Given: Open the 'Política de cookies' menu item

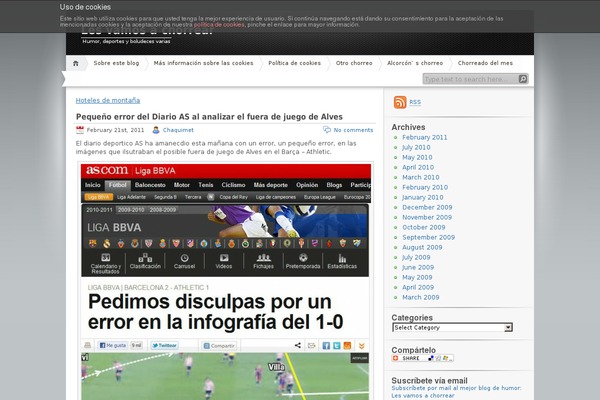Looking at the screenshot, I should click(294, 63).
